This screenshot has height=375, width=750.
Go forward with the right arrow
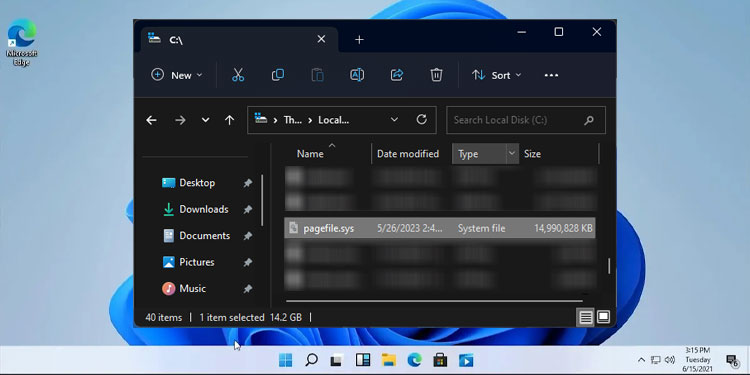click(180, 120)
